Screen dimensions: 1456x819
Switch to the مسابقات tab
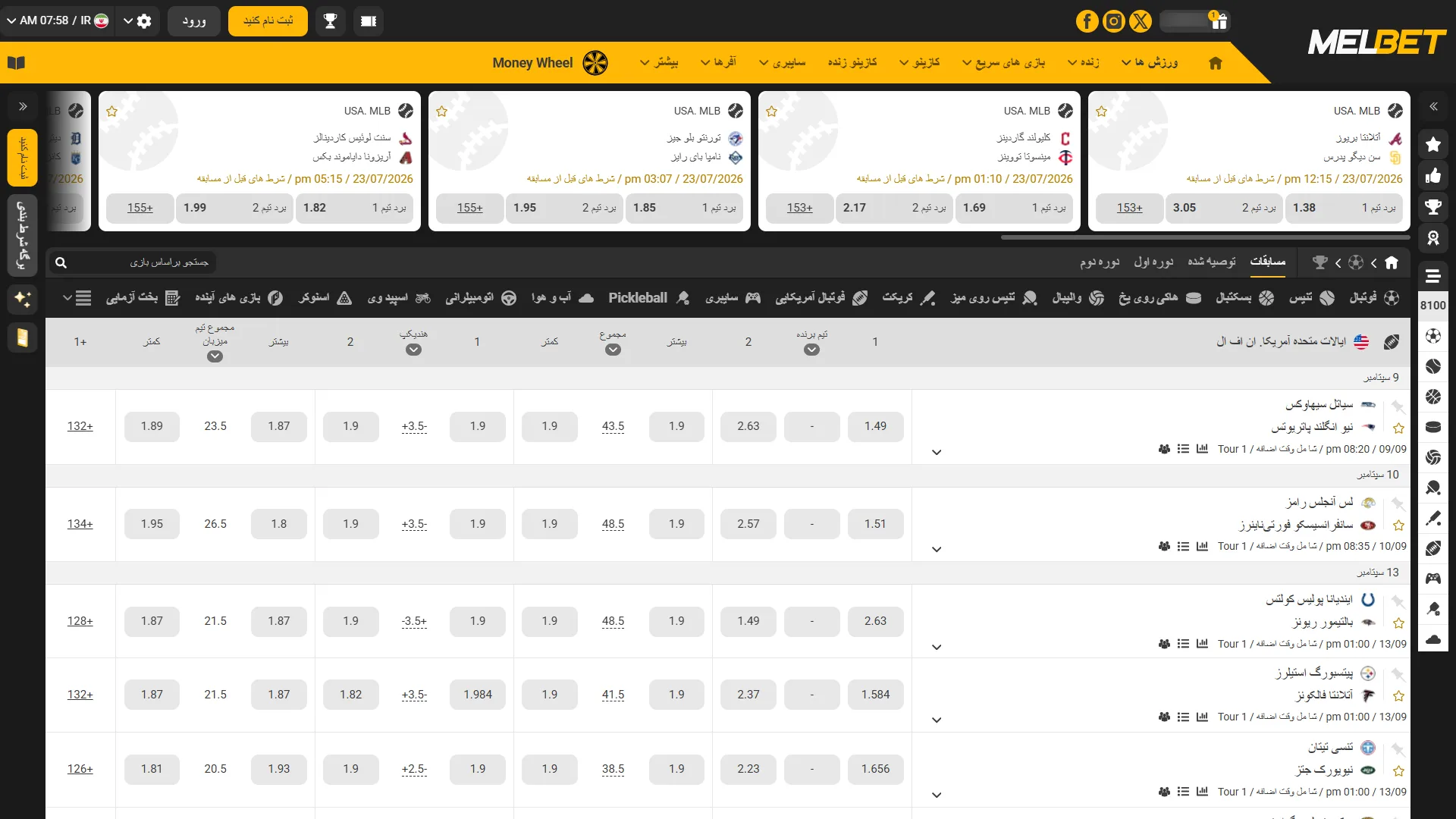[1267, 262]
